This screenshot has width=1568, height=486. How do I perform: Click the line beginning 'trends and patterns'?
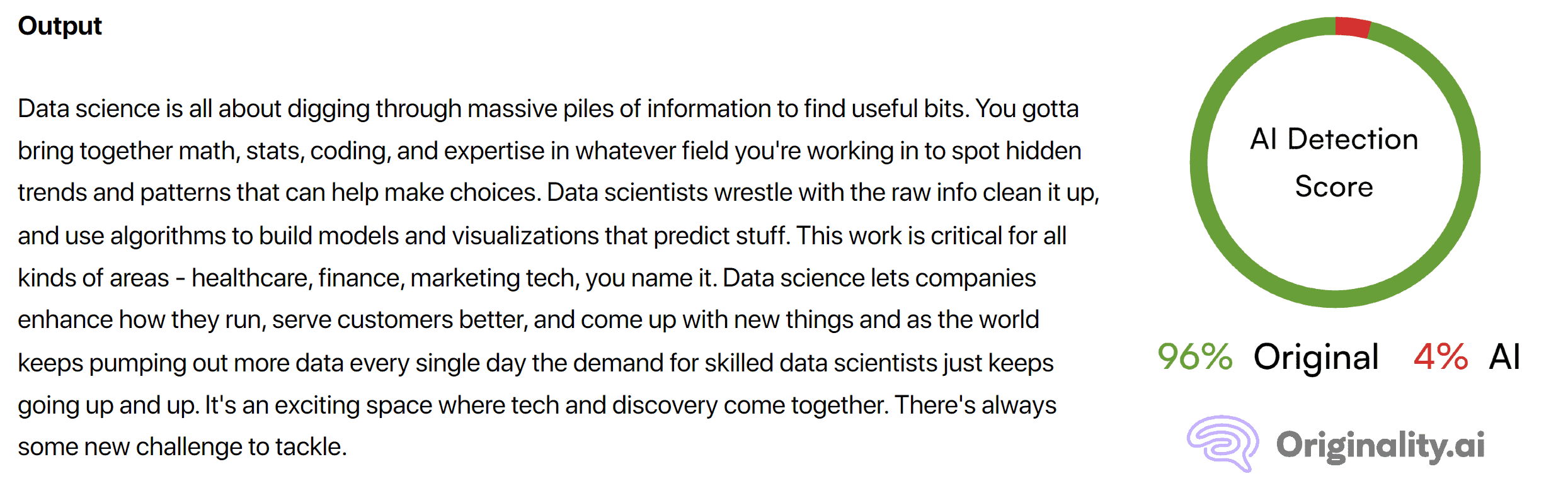(x=558, y=193)
